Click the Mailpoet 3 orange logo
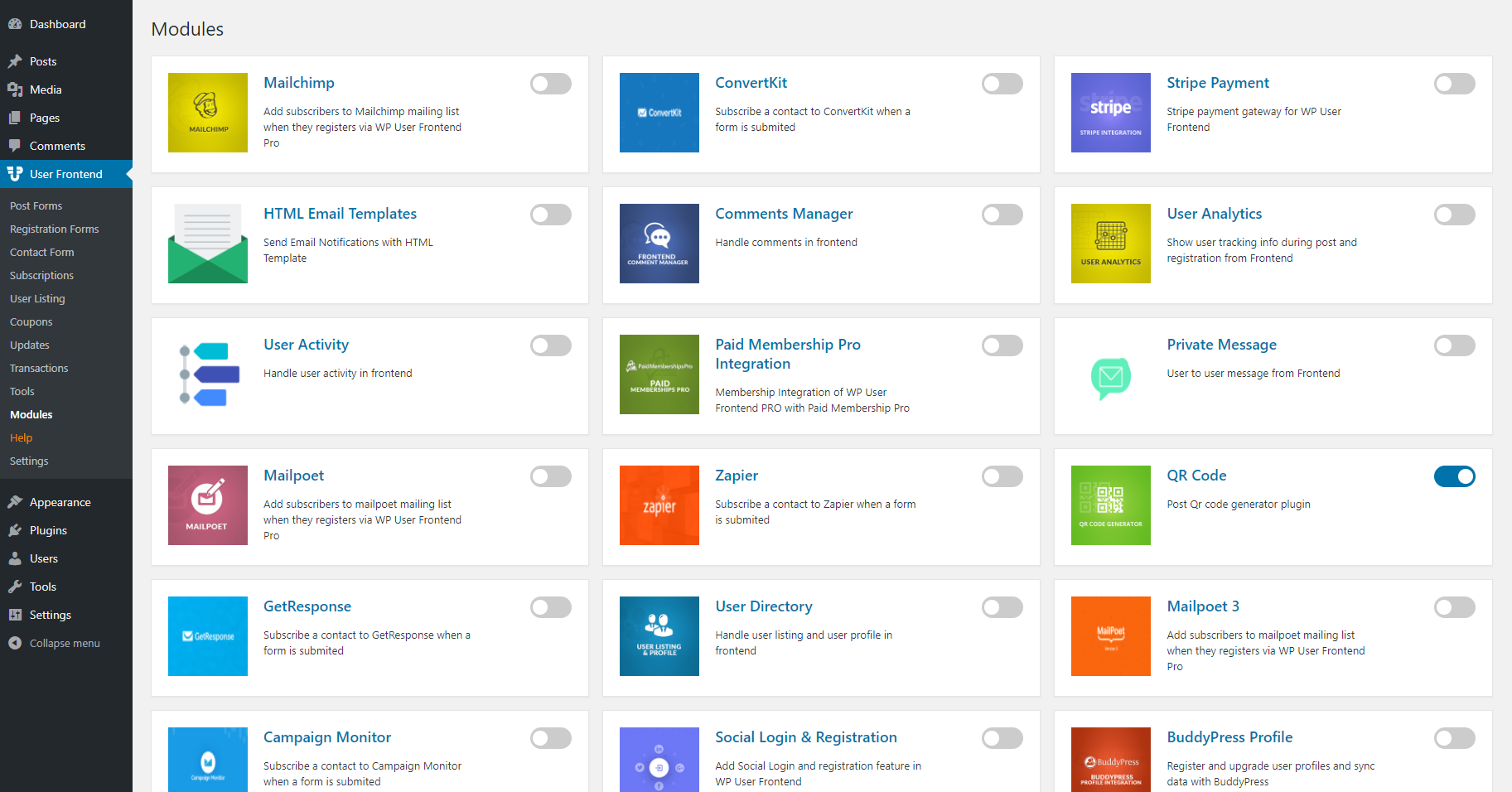The height and width of the screenshot is (792, 1512). [x=1110, y=636]
